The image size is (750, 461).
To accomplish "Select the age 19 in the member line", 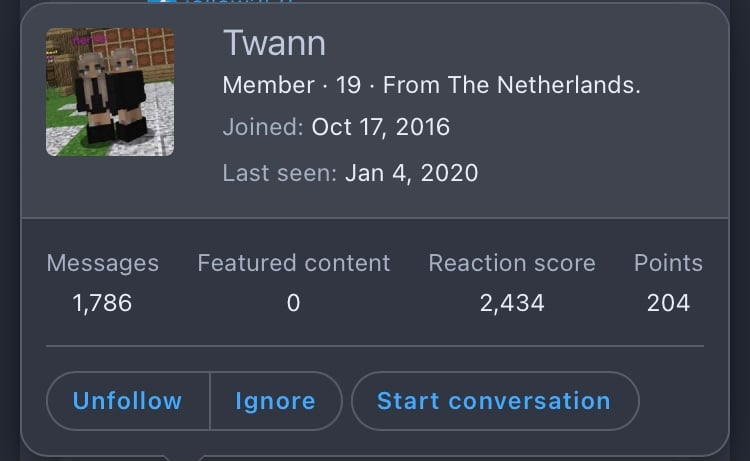I will click(x=348, y=85).
